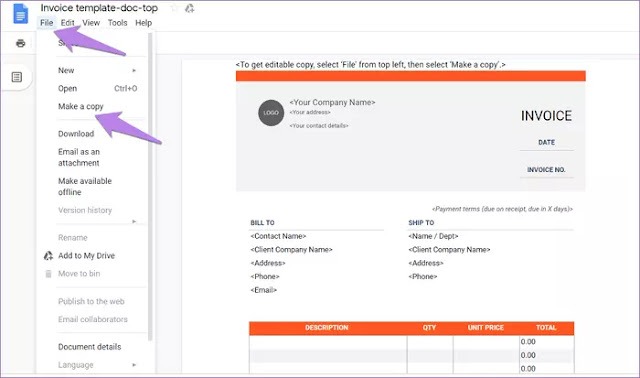
Task: Select Make available offline
Action: click(x=85, y=187)
